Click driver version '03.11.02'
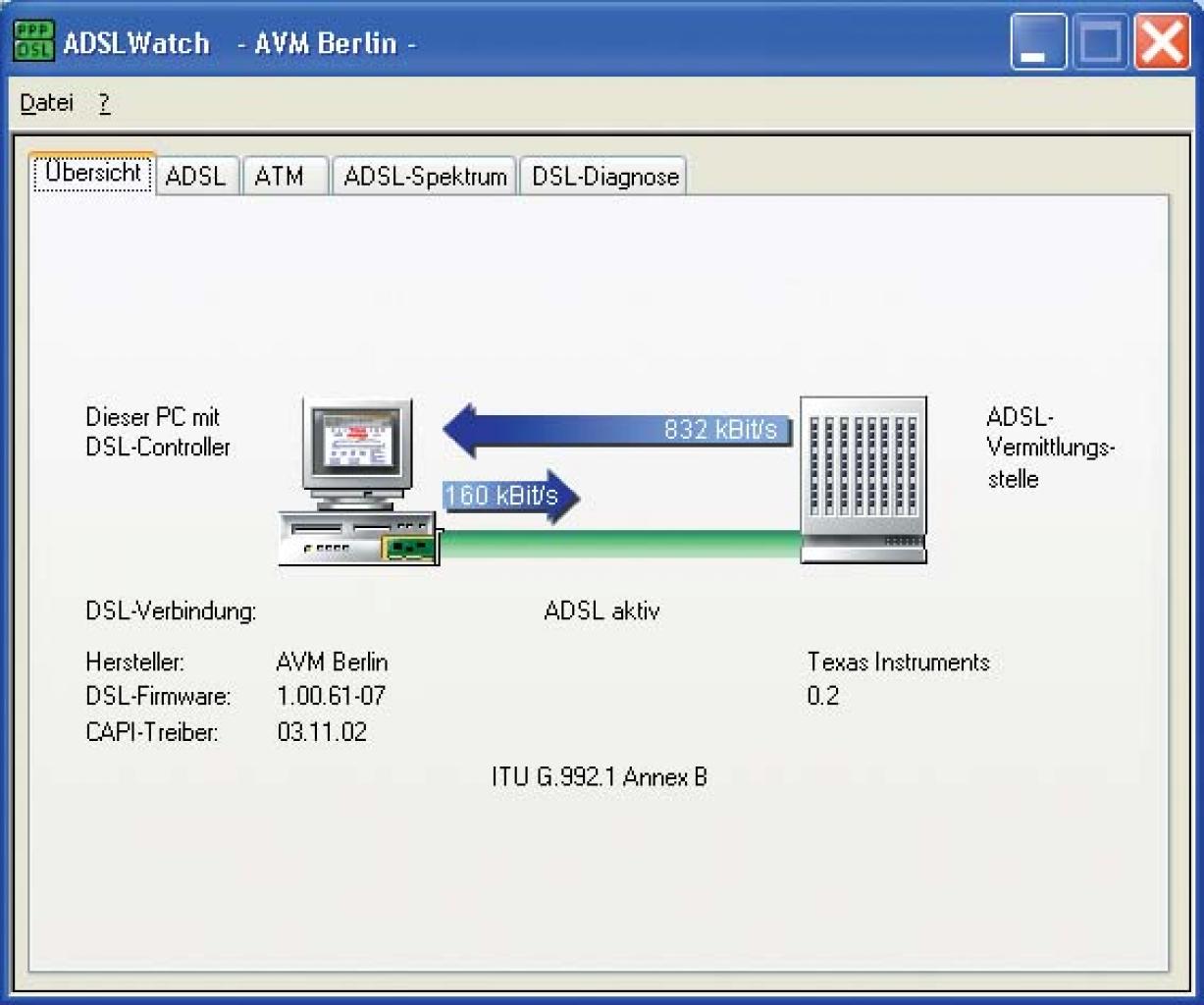Image resolution: width=1204 pixels, height=1005 pixels. (x=322, y=732)
